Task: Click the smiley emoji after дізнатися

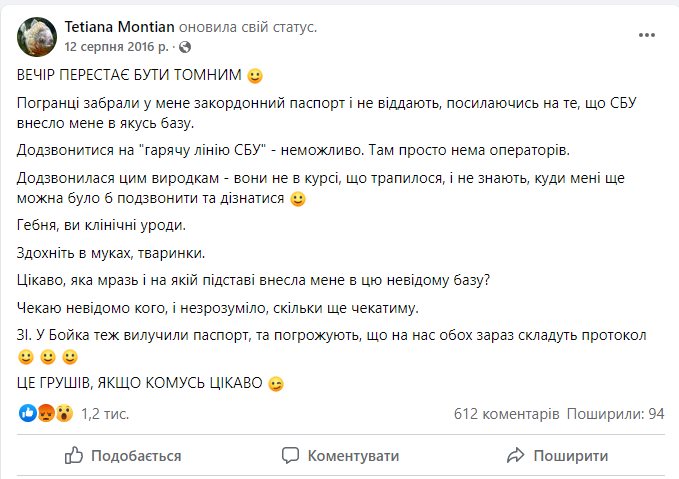Action: click(297, 200)
